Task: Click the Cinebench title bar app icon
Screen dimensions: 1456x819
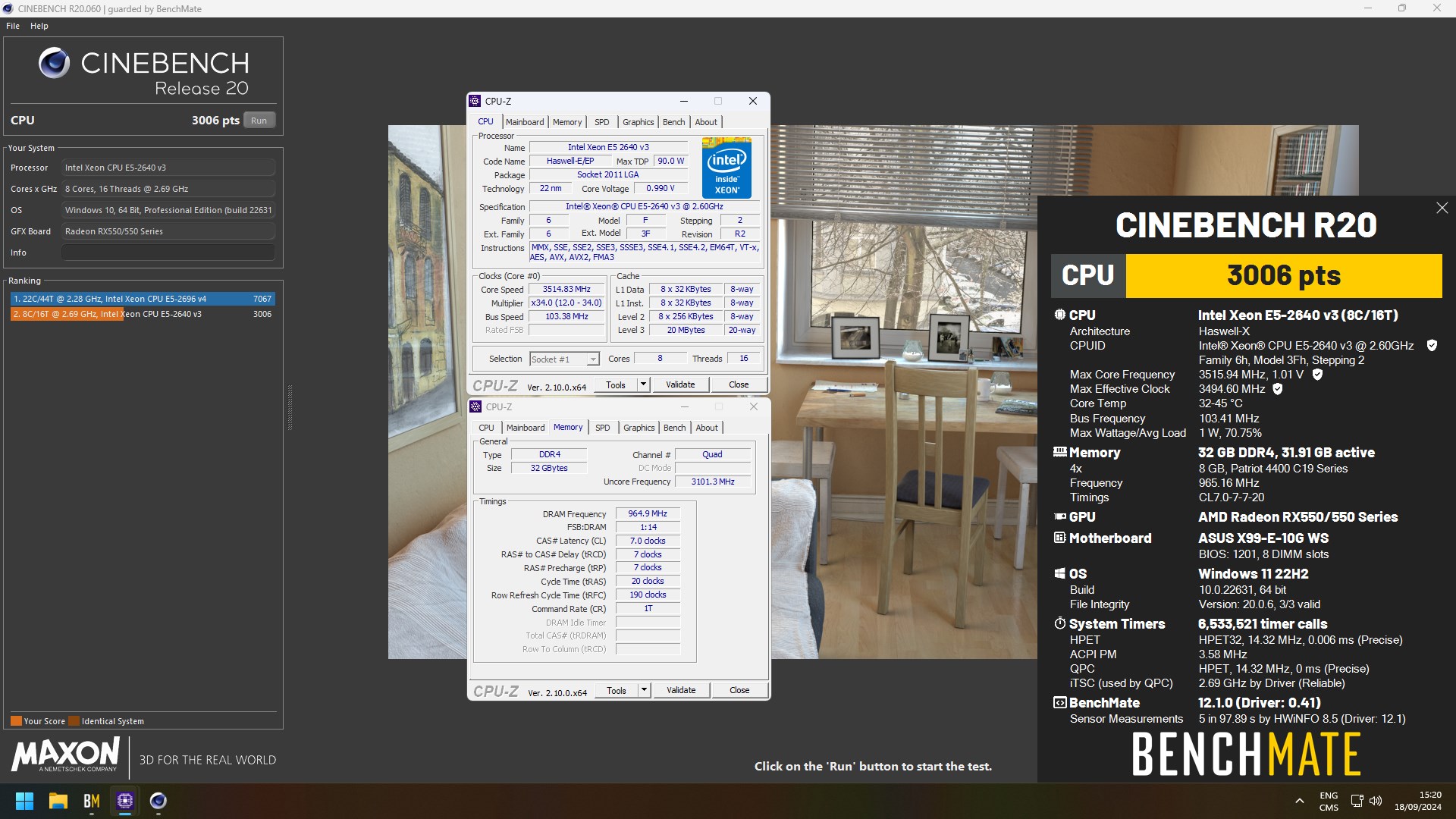Action: (x=8, y=8)
